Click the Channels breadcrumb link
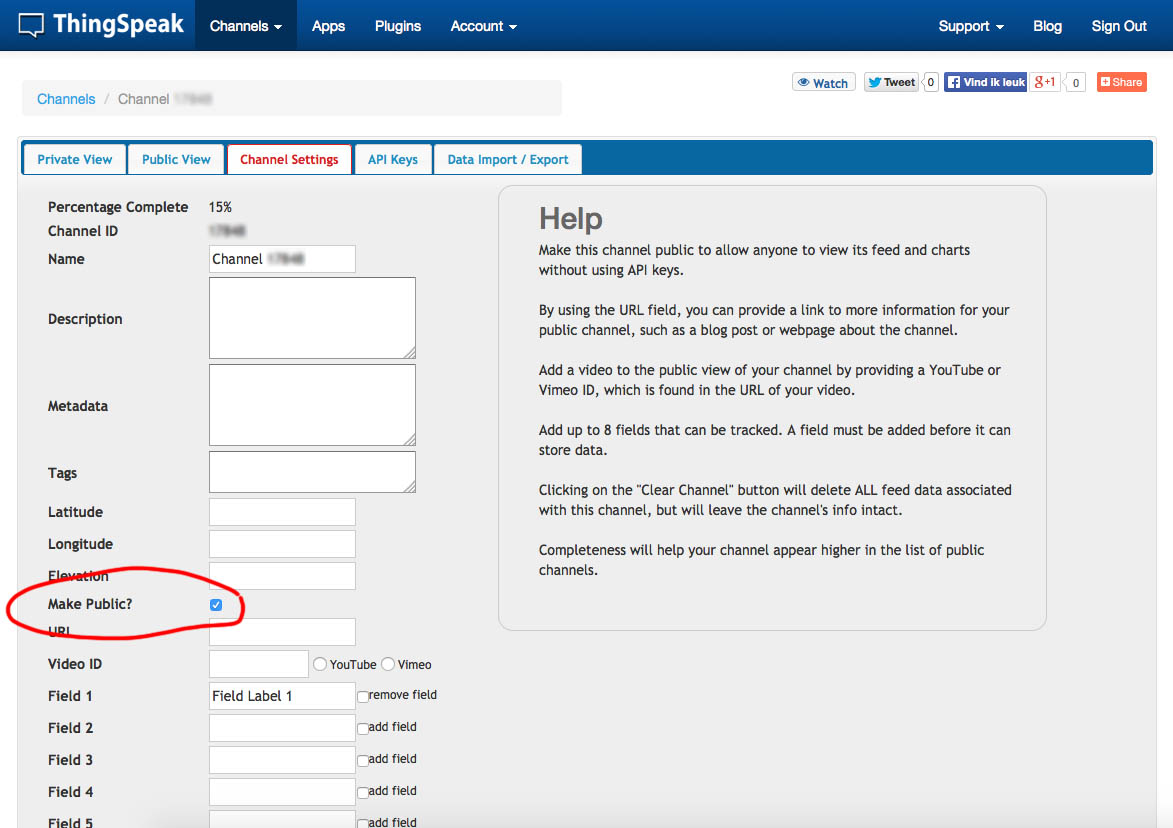This screenshot has width=1173, height=828. point(66,99)
